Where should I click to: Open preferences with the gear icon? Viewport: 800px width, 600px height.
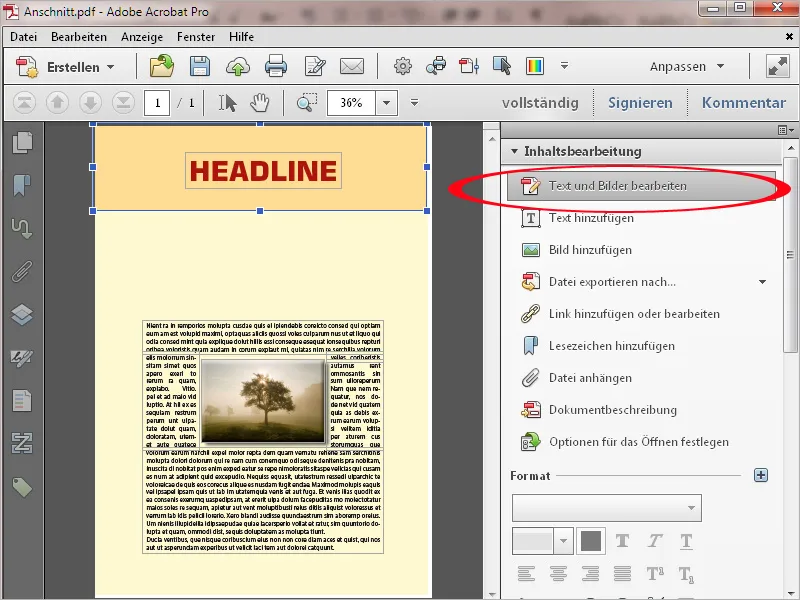pos(403,66)
